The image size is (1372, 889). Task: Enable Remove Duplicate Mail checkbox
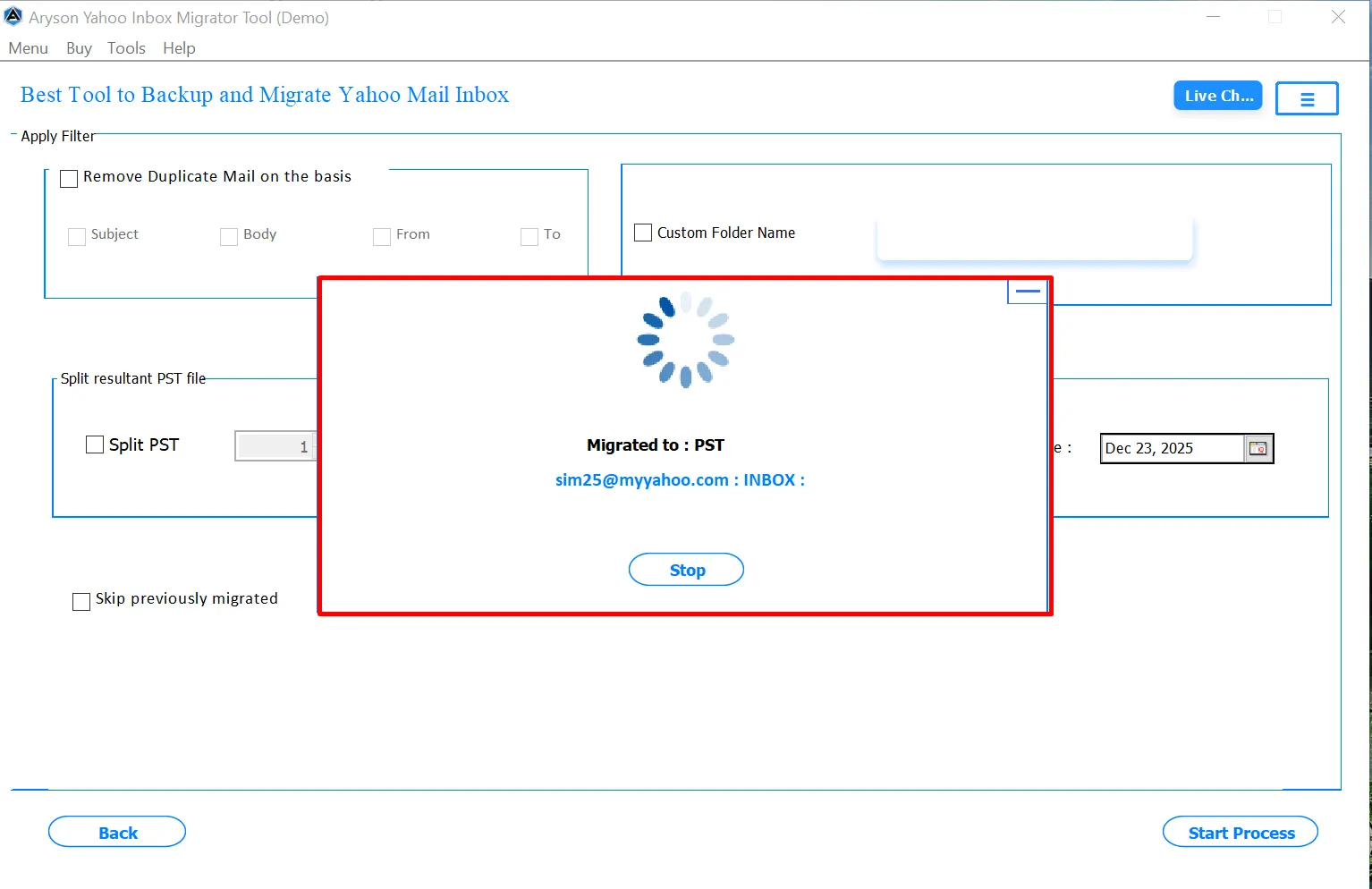pyautogui.click(x=69, y=178)
